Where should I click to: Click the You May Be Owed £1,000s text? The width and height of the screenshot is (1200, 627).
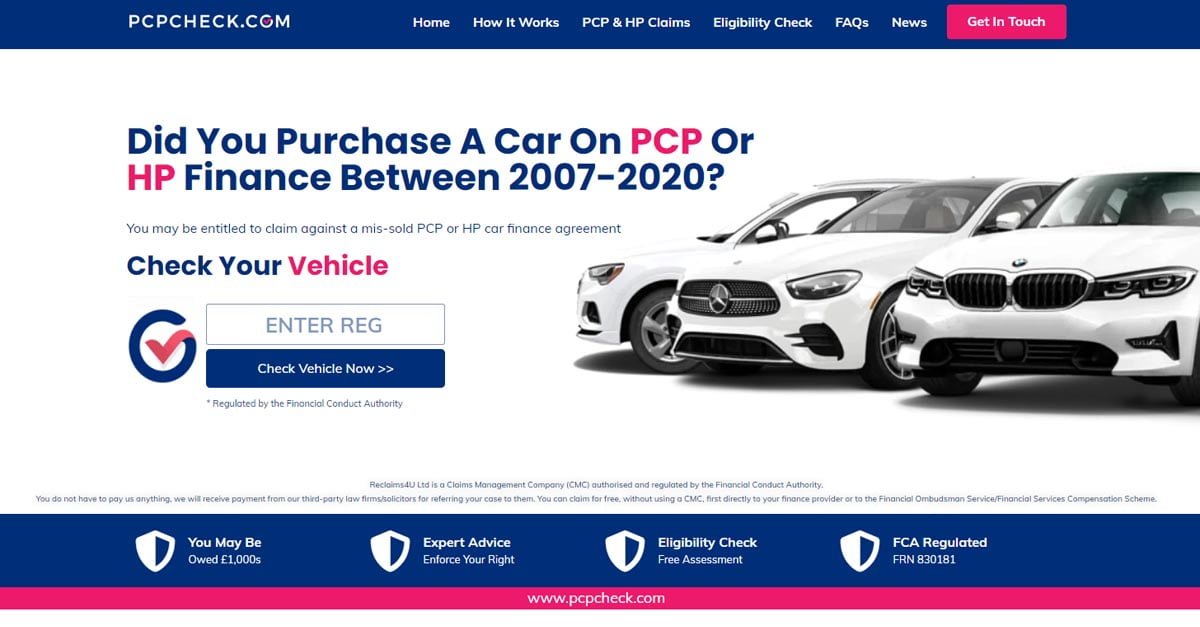coord(225,551)
